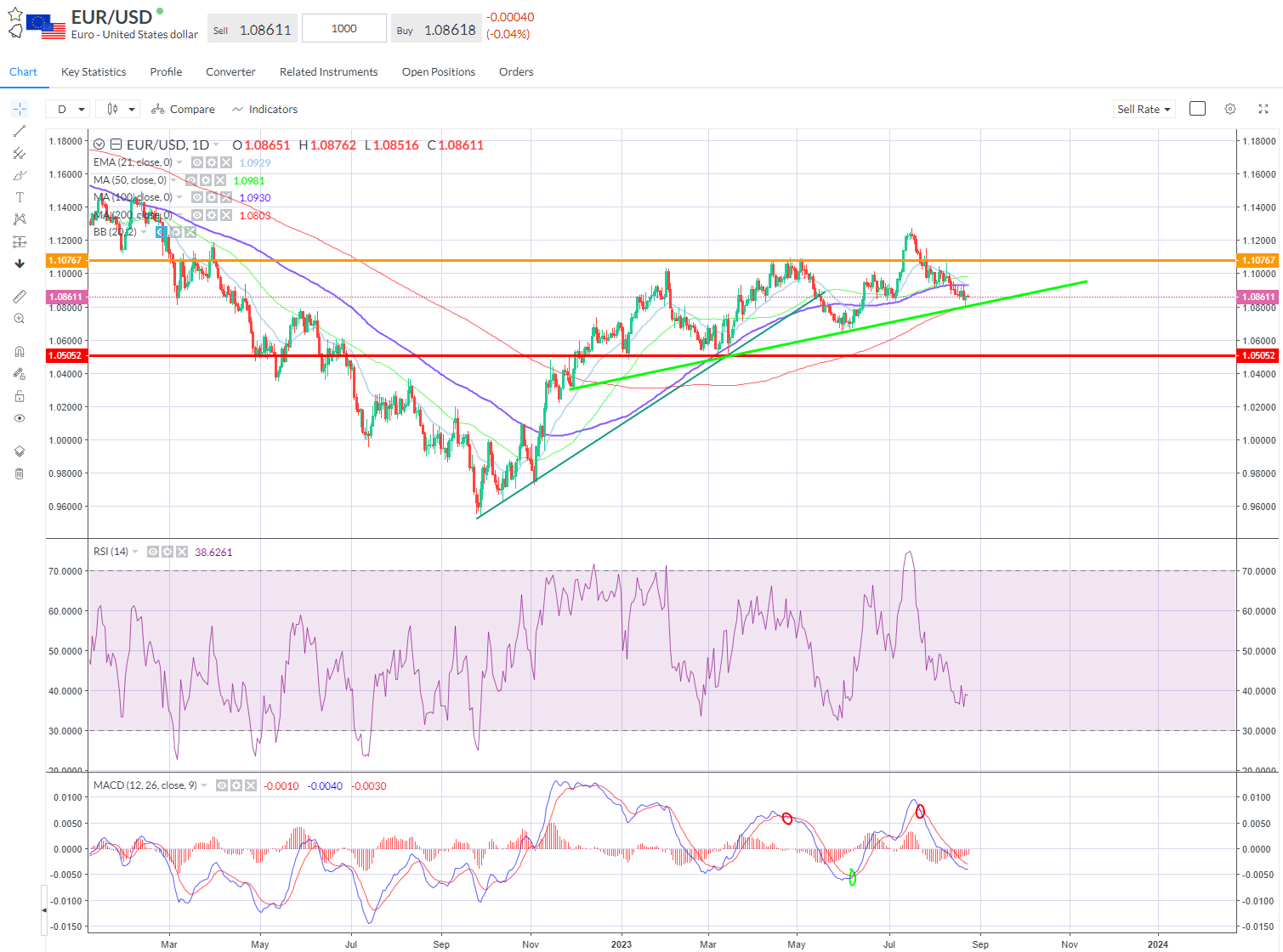The image size is (1283, 952).
Task: Collapse indicator legend with circled chevron
Action: click(x=99, y=144)
